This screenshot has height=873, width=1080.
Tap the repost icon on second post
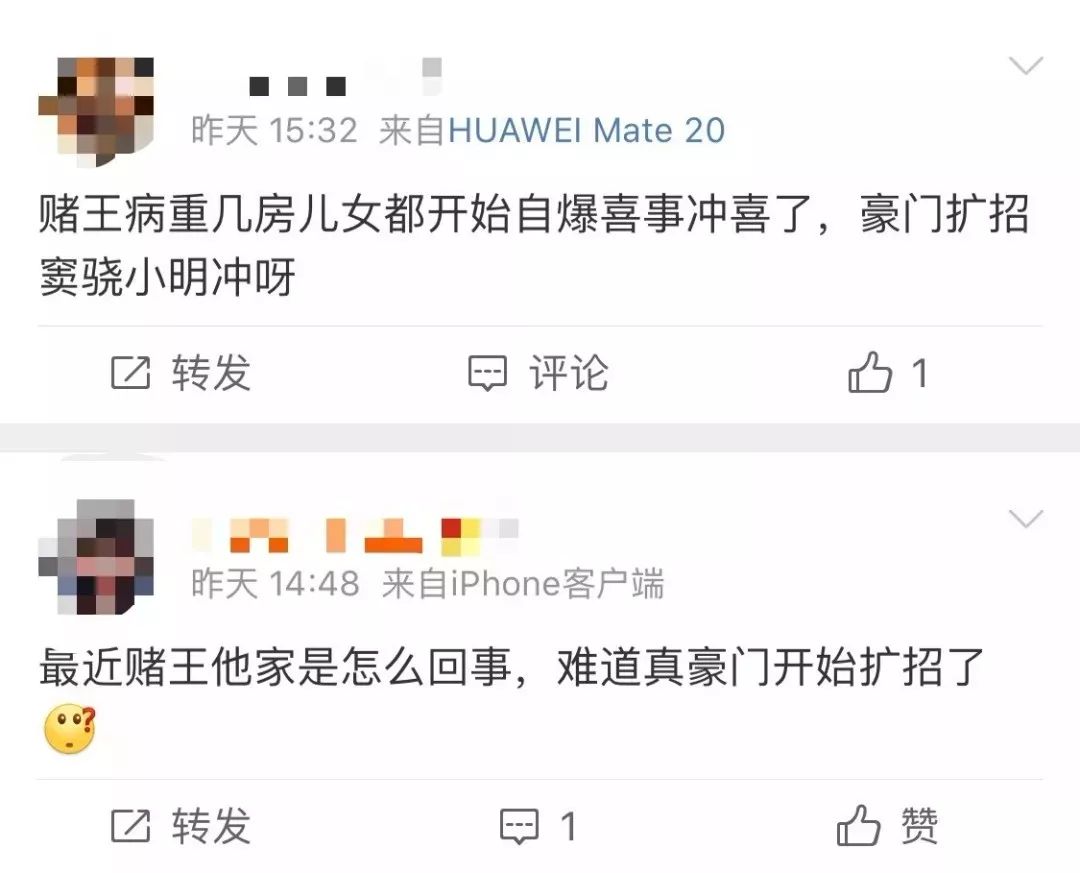point(130,825)
